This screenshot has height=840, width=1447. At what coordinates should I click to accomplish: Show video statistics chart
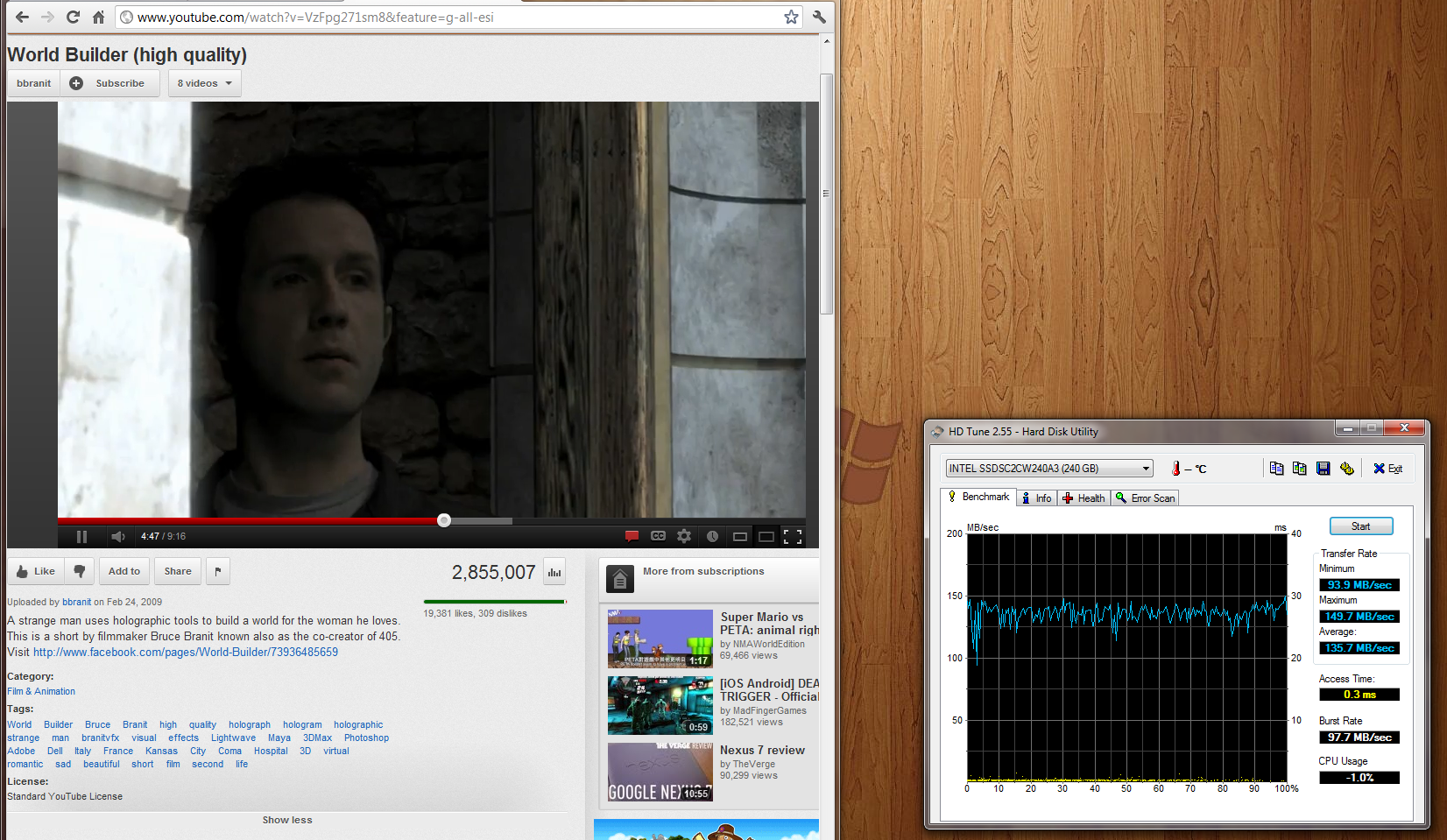pyautogui.click(x=554, y=572)
